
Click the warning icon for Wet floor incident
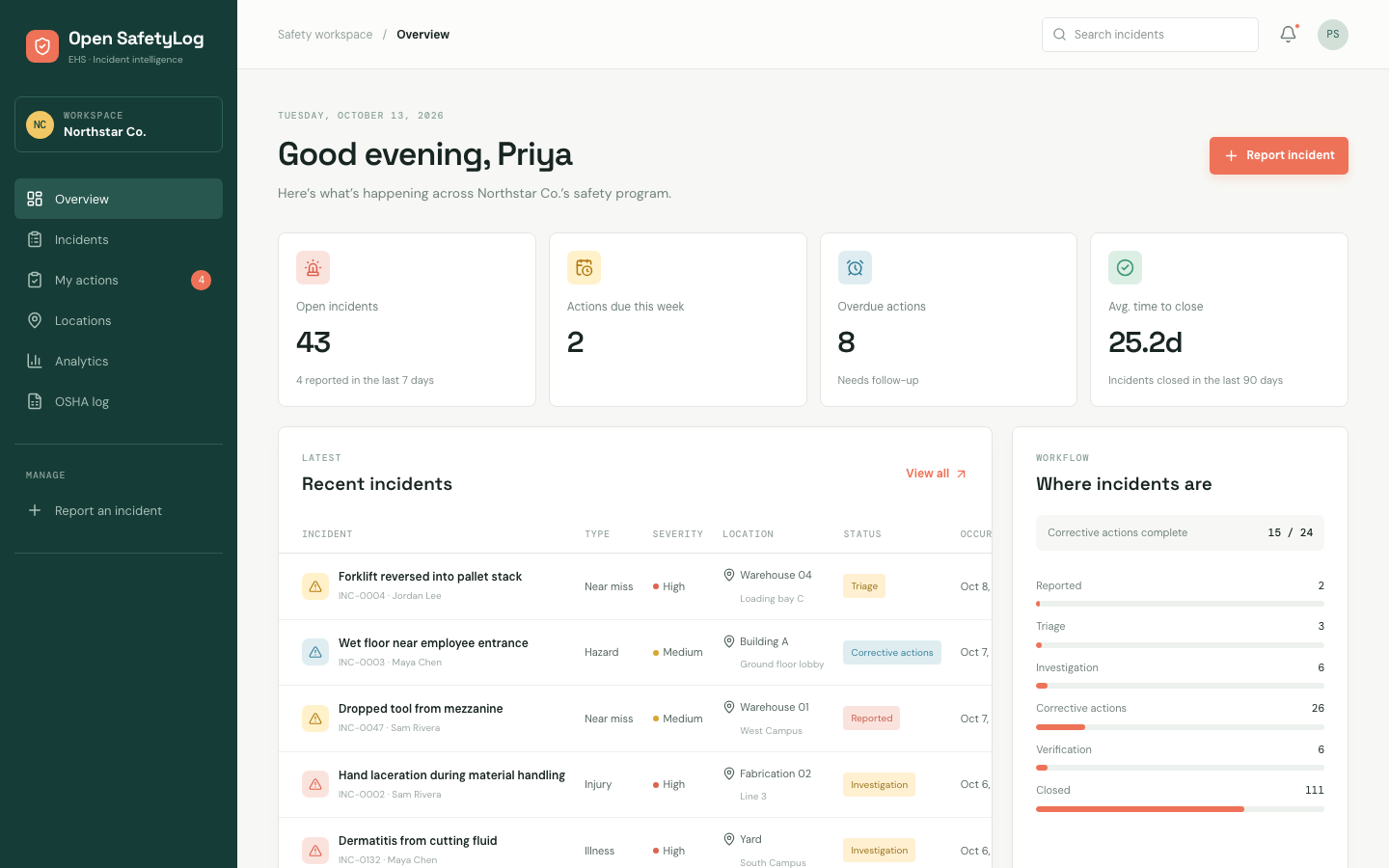(315, 652)
